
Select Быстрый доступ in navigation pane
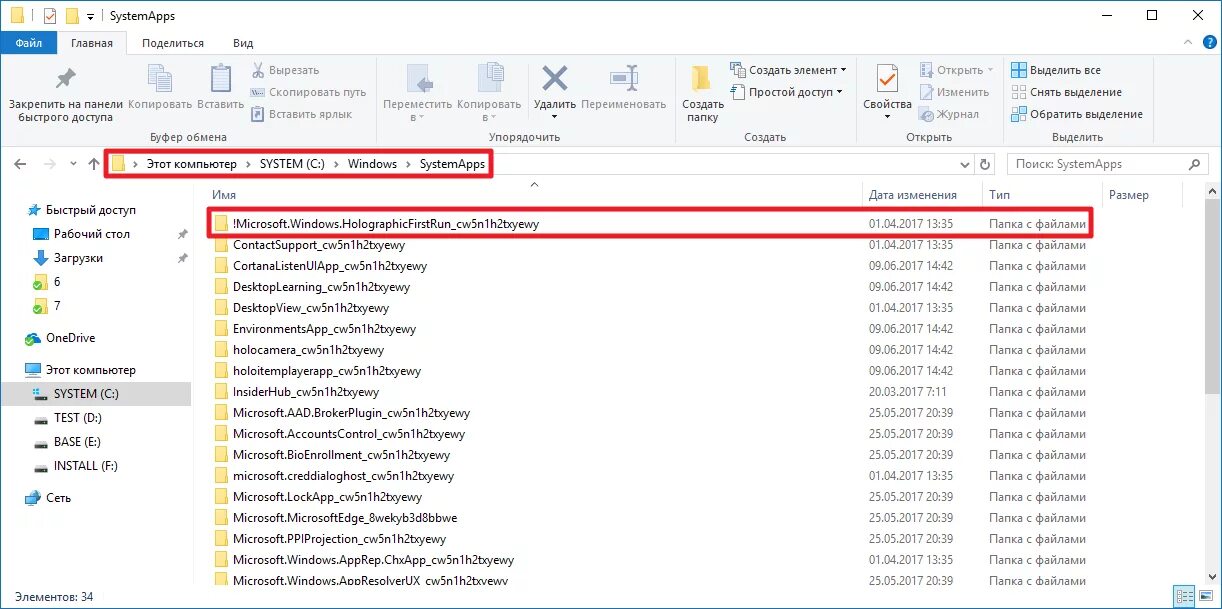(90, 210)
